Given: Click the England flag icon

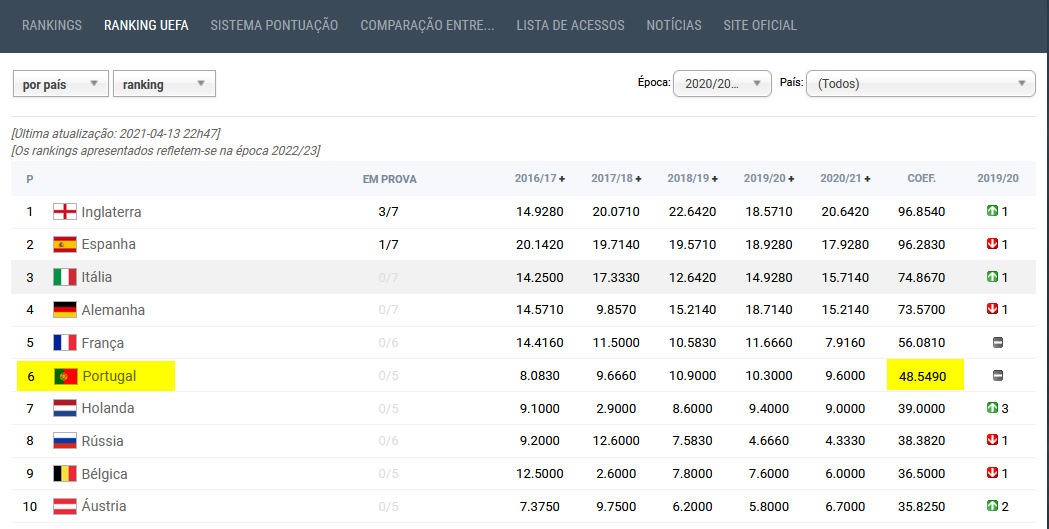Looking at the screenshot, I should pyautogui.click(x=65, y=212).
